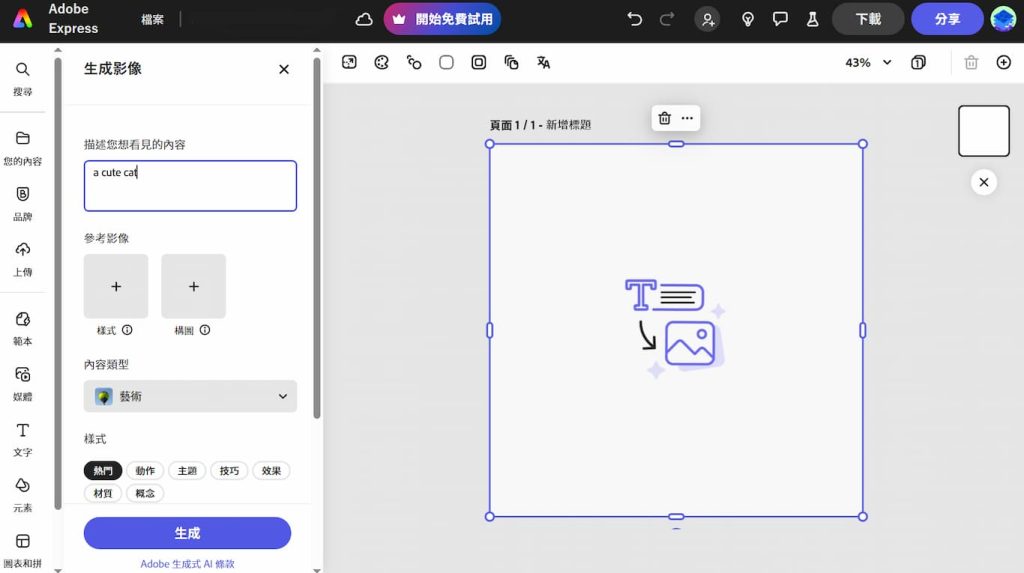This screenshot has width=1024, height=573.
Task: Click the top-left canvas resize handle
Action: point(490,144)
